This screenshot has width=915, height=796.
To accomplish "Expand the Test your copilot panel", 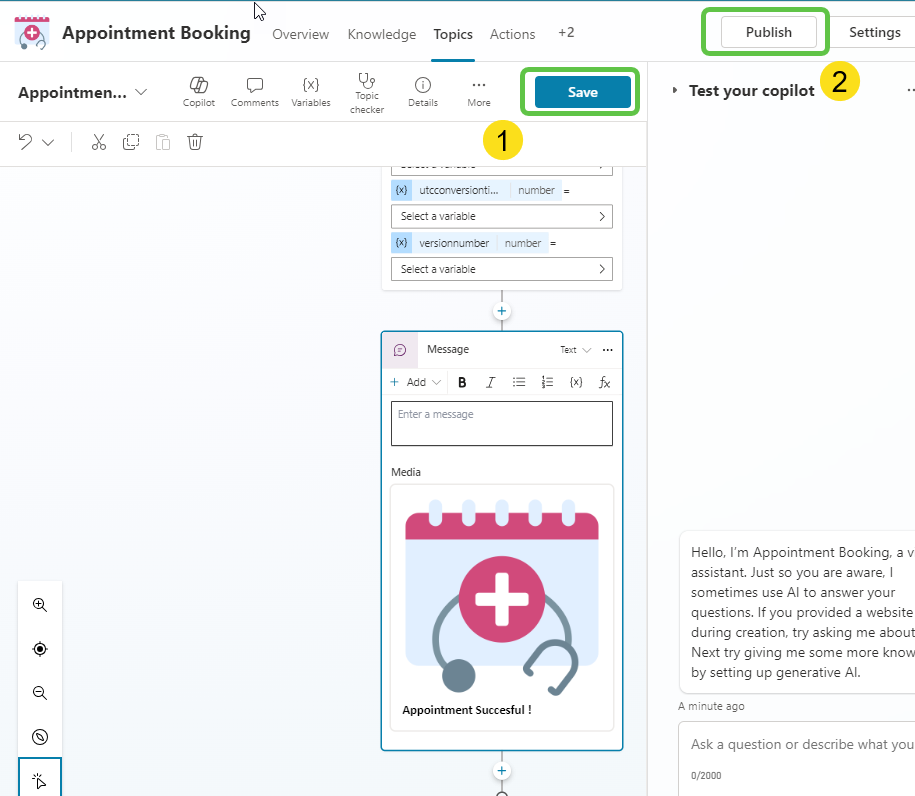I will pyautogui.click(x=676, y=91).
